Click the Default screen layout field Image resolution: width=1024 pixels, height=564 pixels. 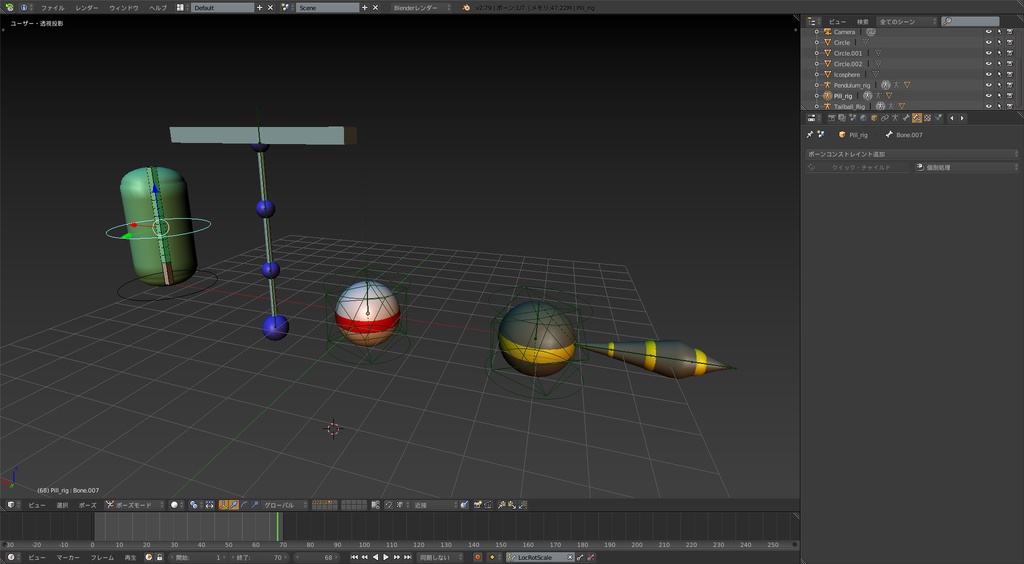coord(222,8)
